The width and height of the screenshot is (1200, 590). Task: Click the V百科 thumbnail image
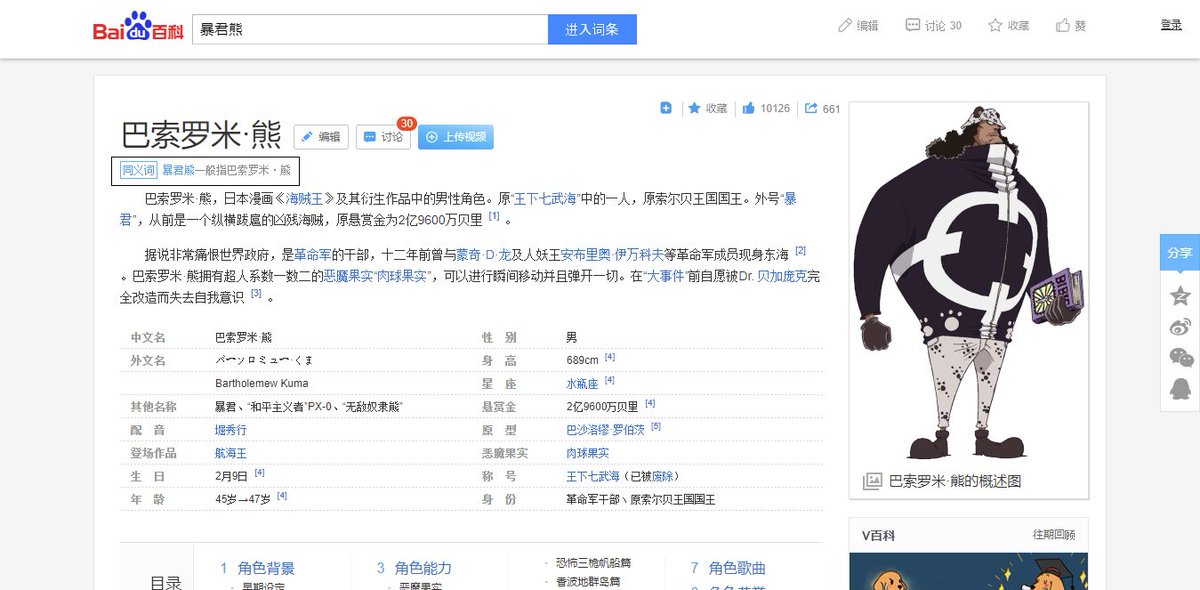coord(968,572)
